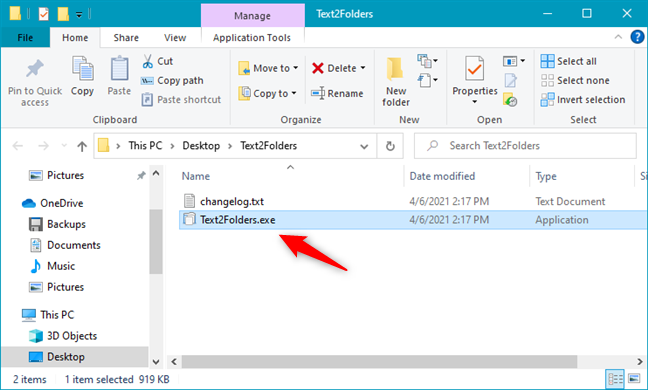Click the Edit icon in Open group
The image size is (648, 390).
[x=511, y=81]
